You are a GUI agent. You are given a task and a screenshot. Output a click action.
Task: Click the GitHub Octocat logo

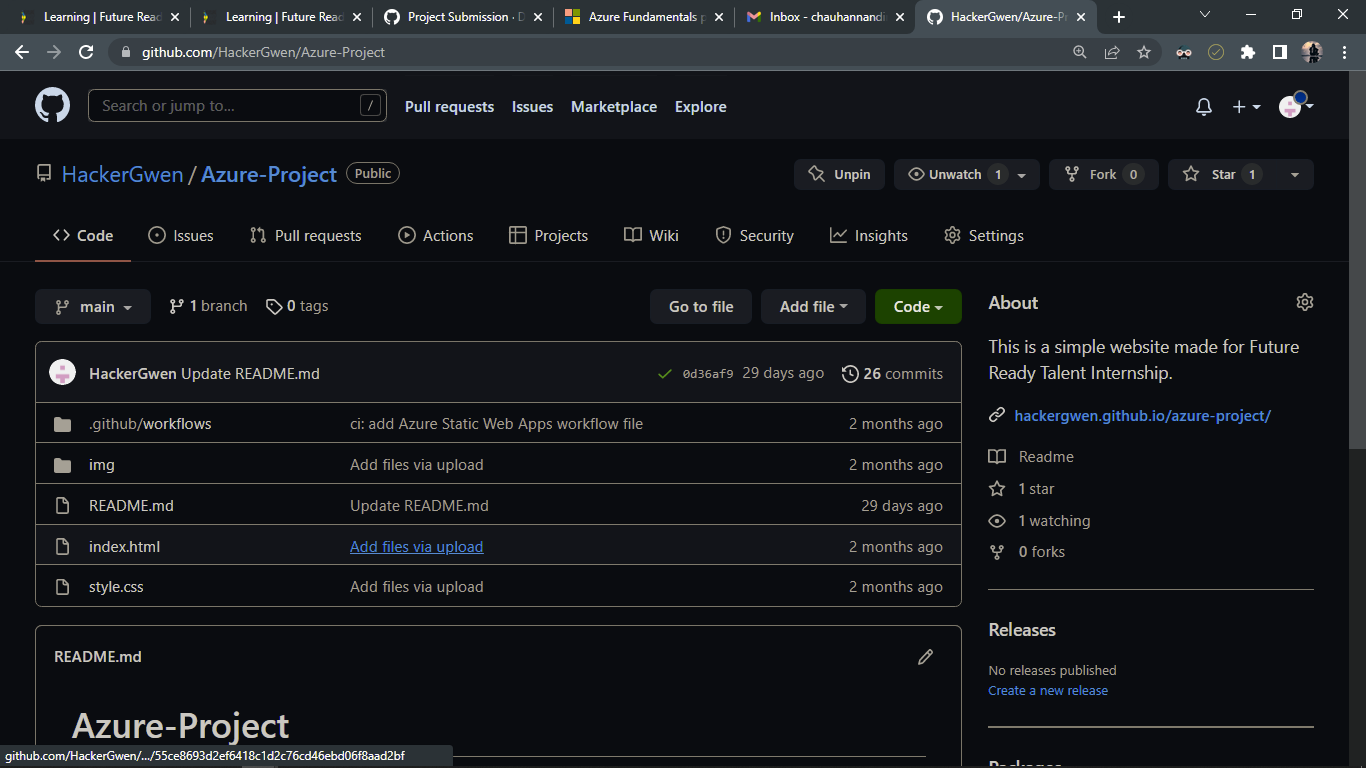52,105
